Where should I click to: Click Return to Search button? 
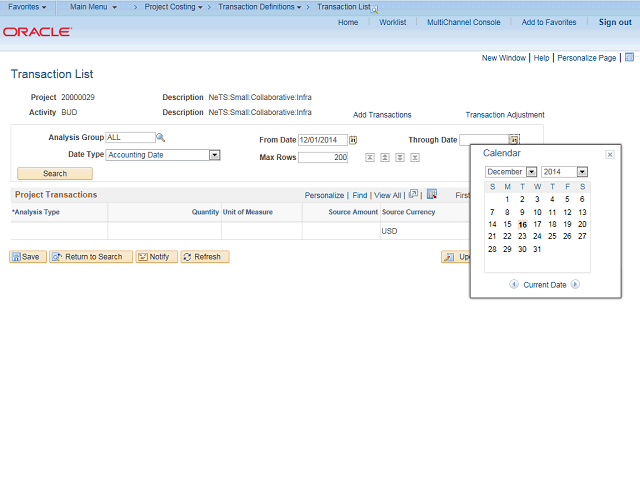pos(91,257)
